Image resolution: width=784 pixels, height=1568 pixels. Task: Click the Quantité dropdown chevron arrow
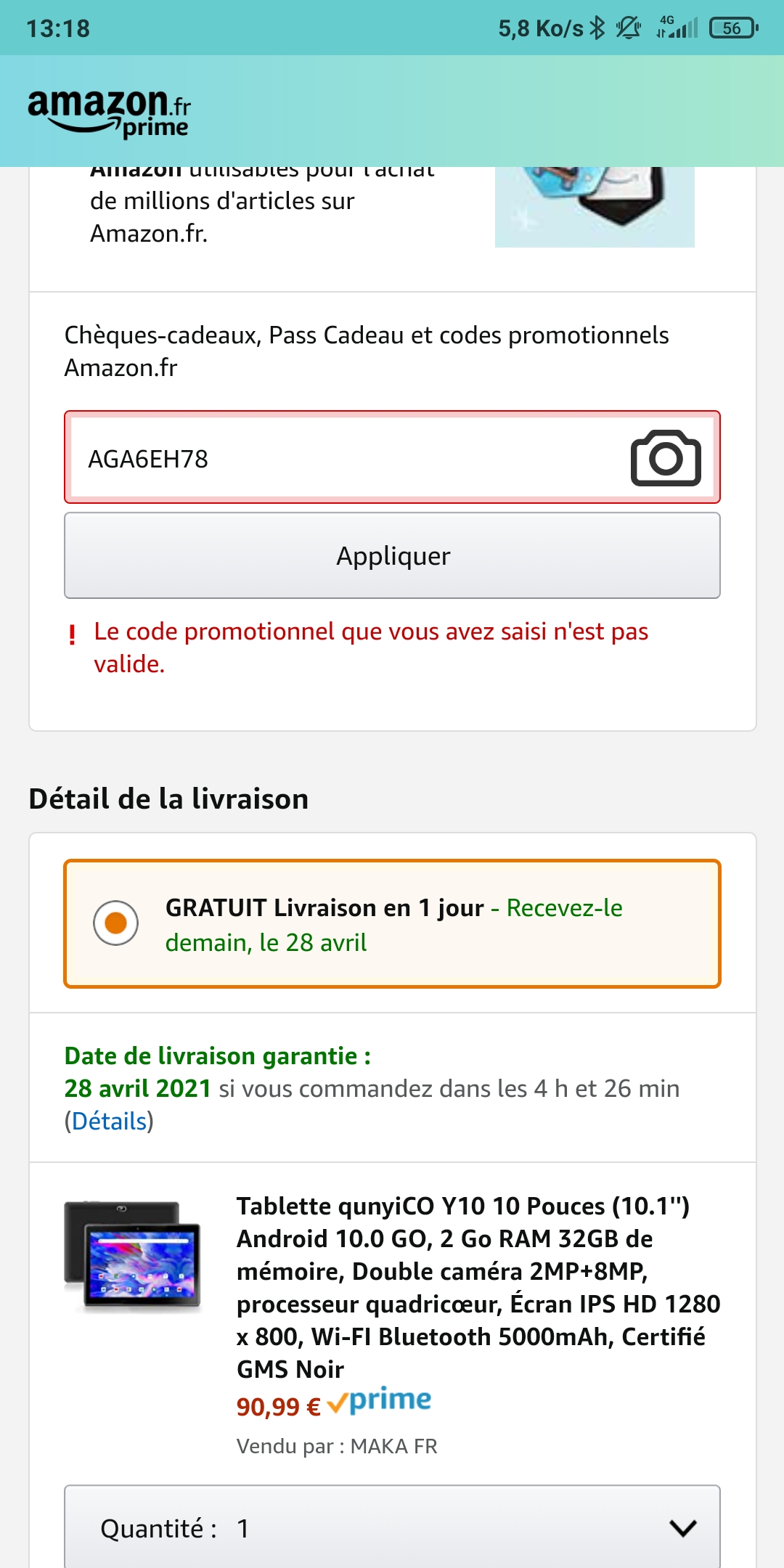tap(683, 1528)
